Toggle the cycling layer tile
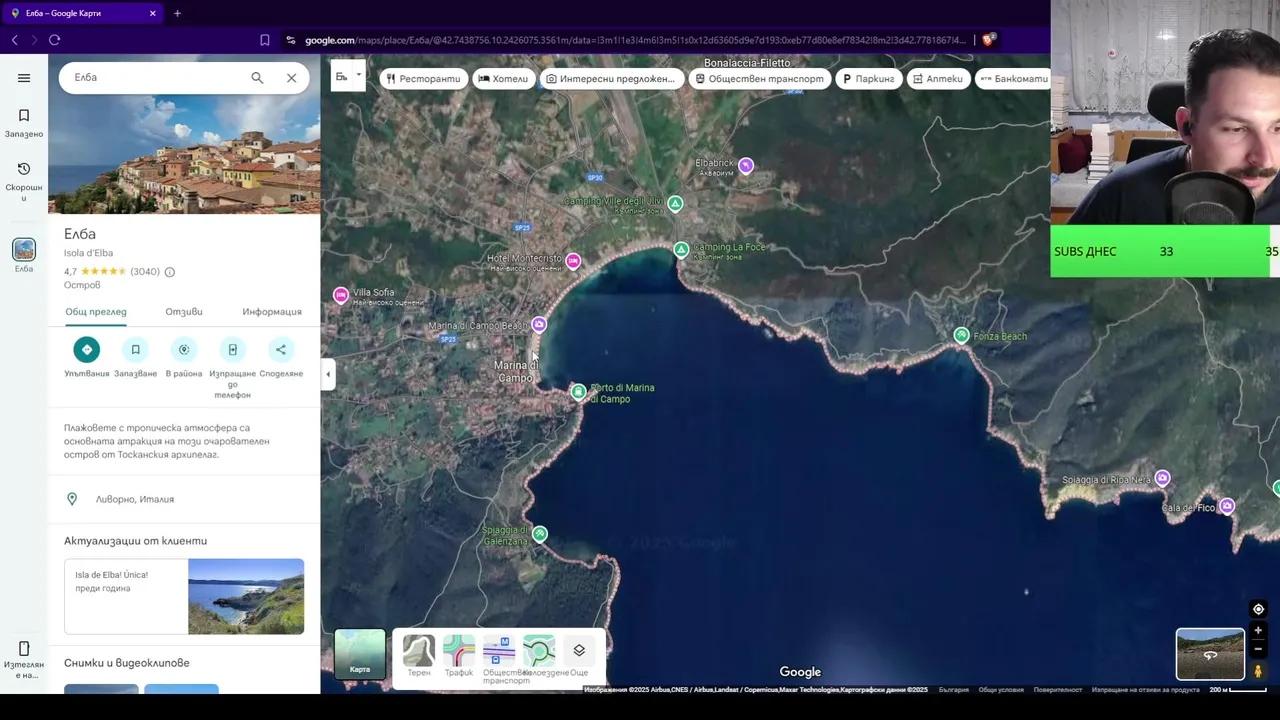 coord(539,656)
